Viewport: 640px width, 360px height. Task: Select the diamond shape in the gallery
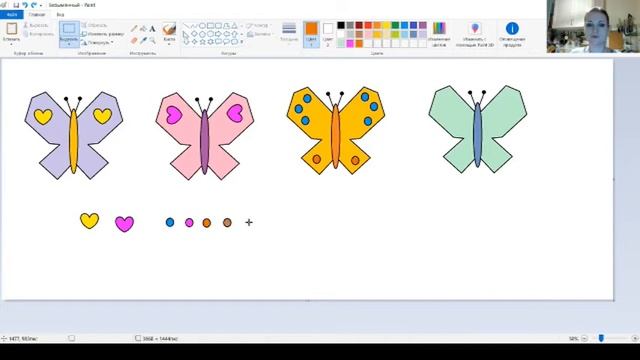194,34
